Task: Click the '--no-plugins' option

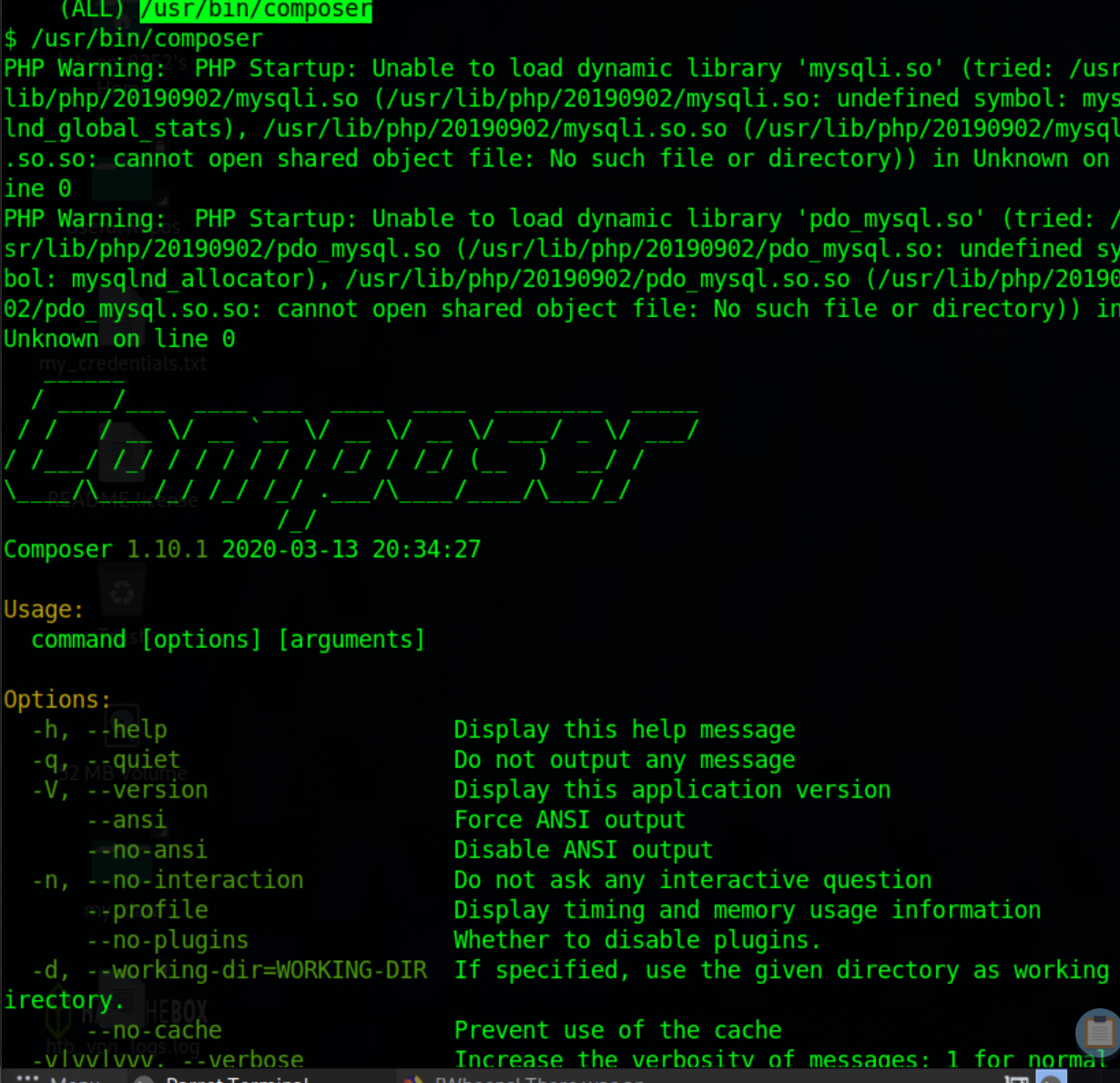Action: [x=168, y=940]
